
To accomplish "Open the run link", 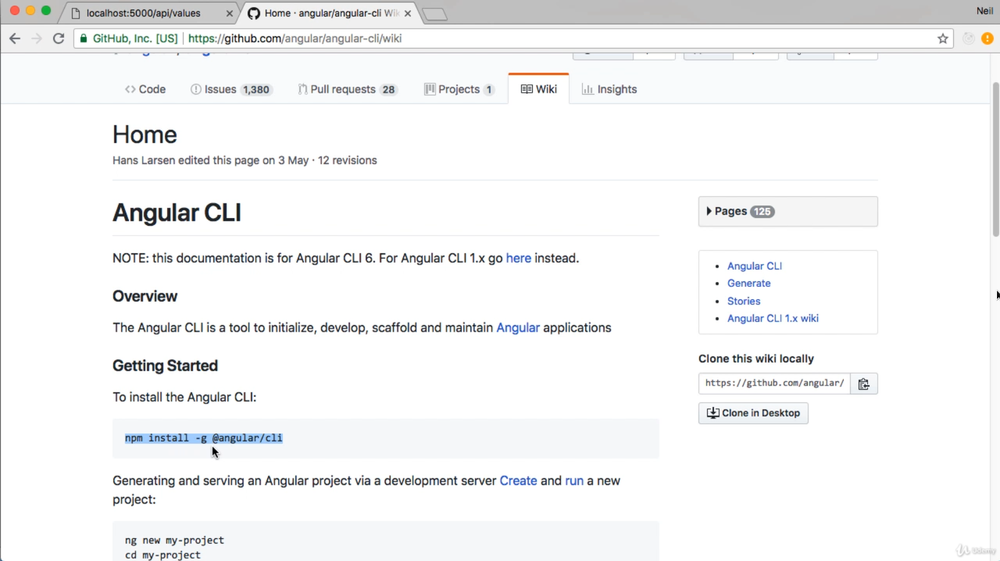I will pyautogui.click(x=574, y=481).
